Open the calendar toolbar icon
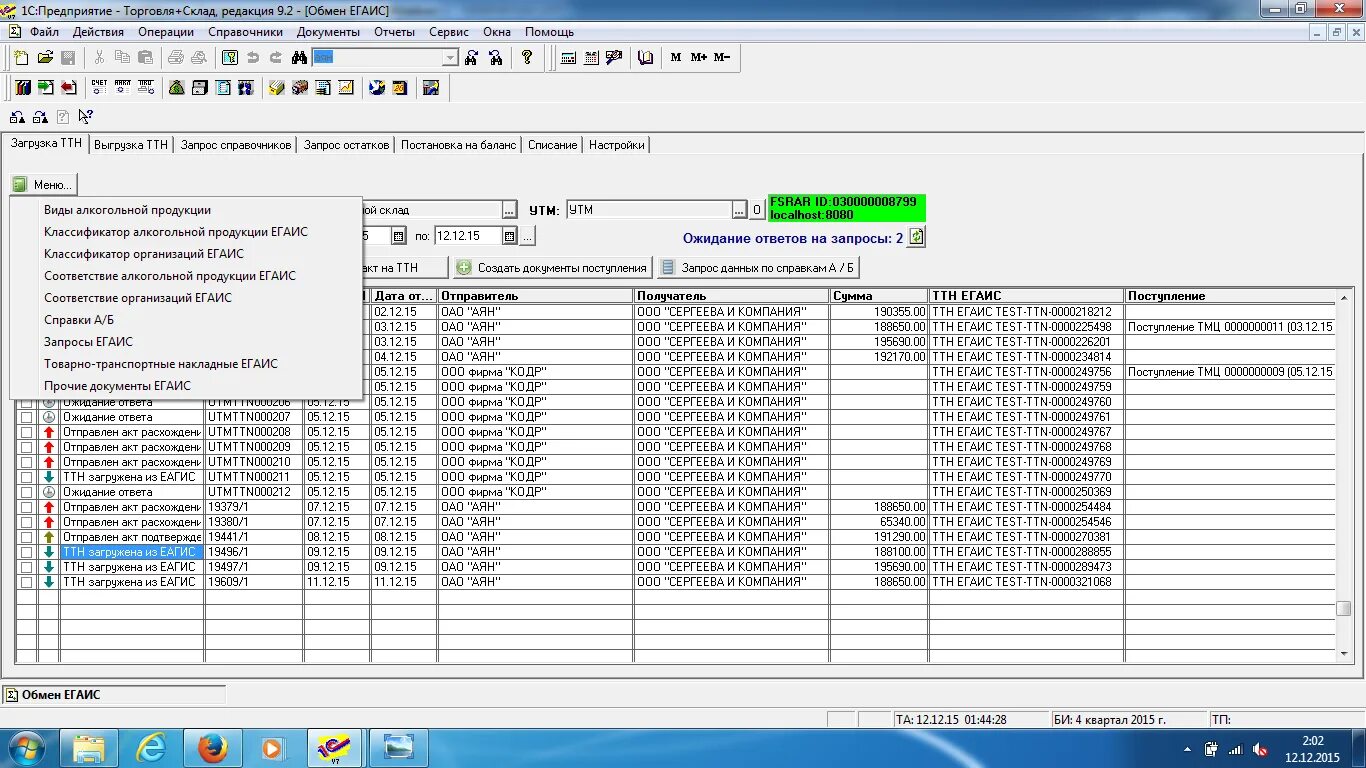 click(x=591, y=58)
